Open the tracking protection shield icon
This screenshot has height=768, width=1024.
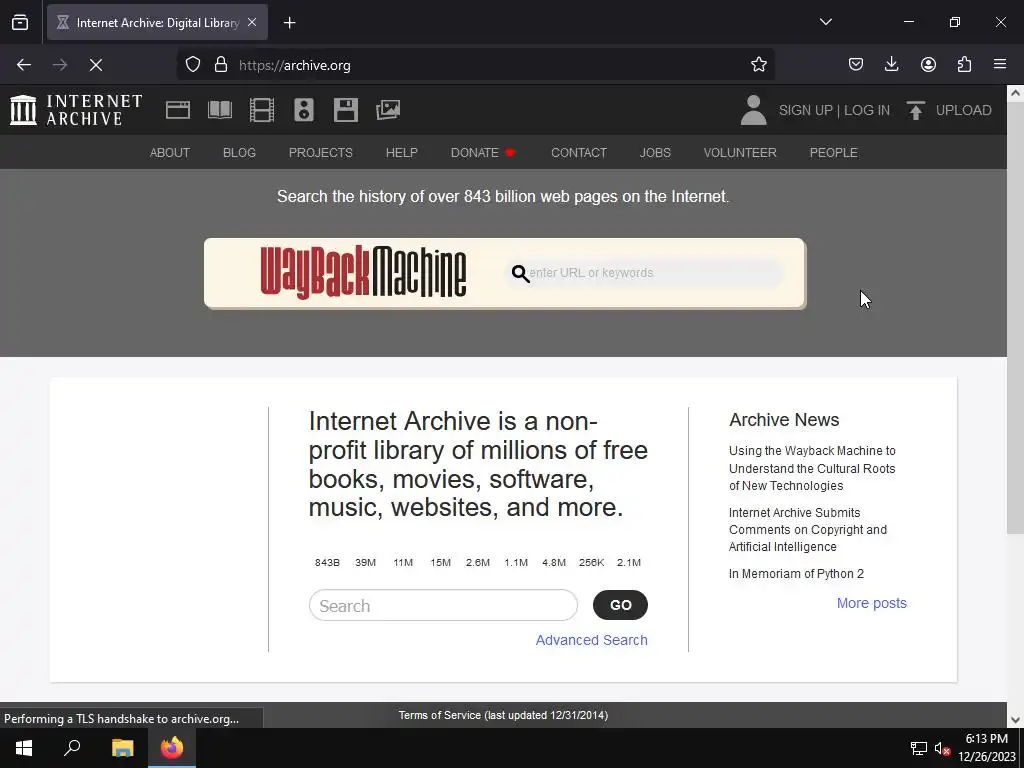[193, 65]
